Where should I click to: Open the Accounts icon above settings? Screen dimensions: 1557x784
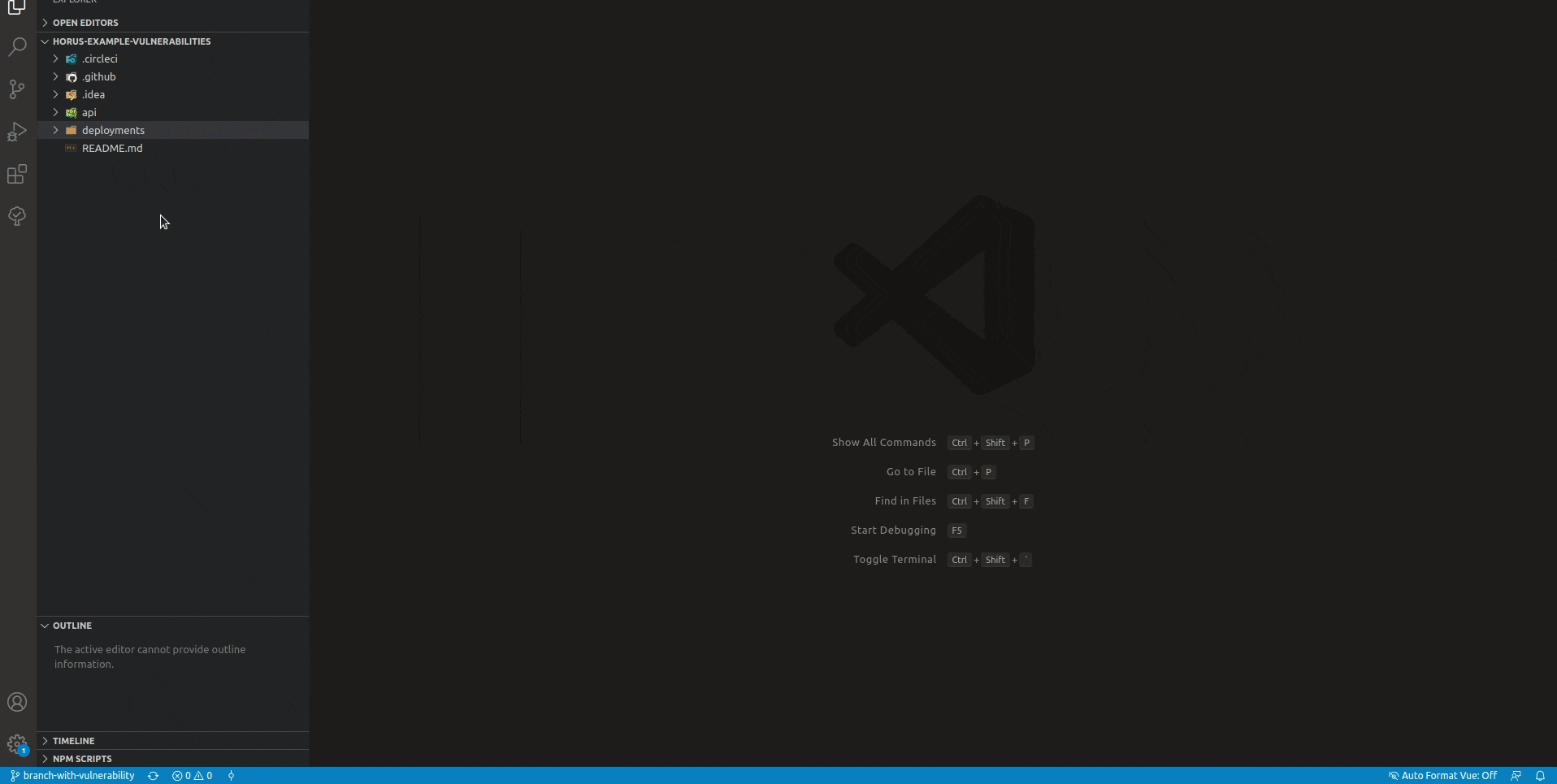pyautogui.click(x=17, y=702)
